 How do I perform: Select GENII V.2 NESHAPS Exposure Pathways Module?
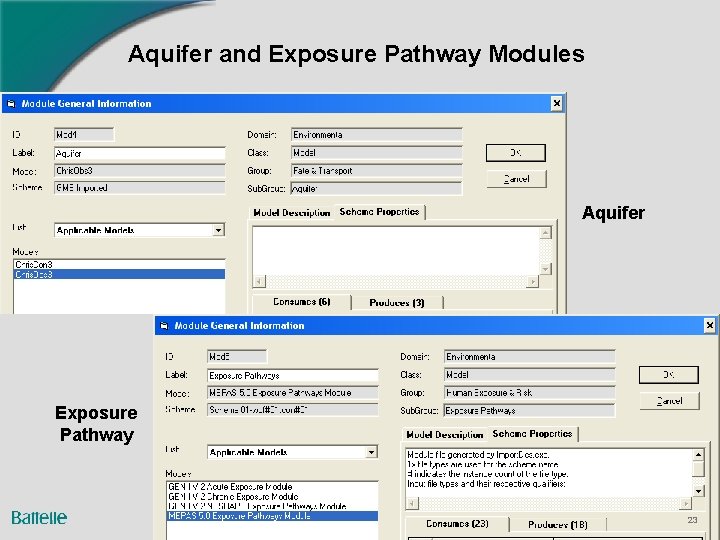click(272, 506)
